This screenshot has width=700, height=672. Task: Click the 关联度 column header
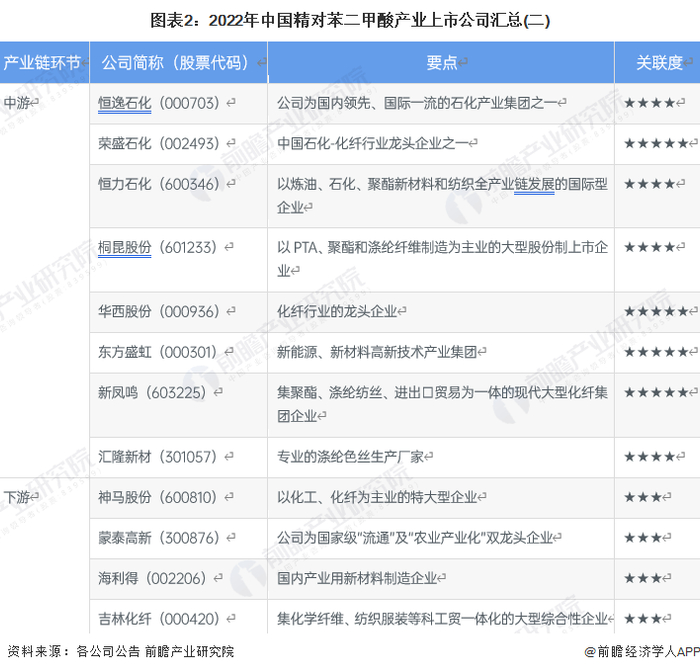(x=659, y=63)
